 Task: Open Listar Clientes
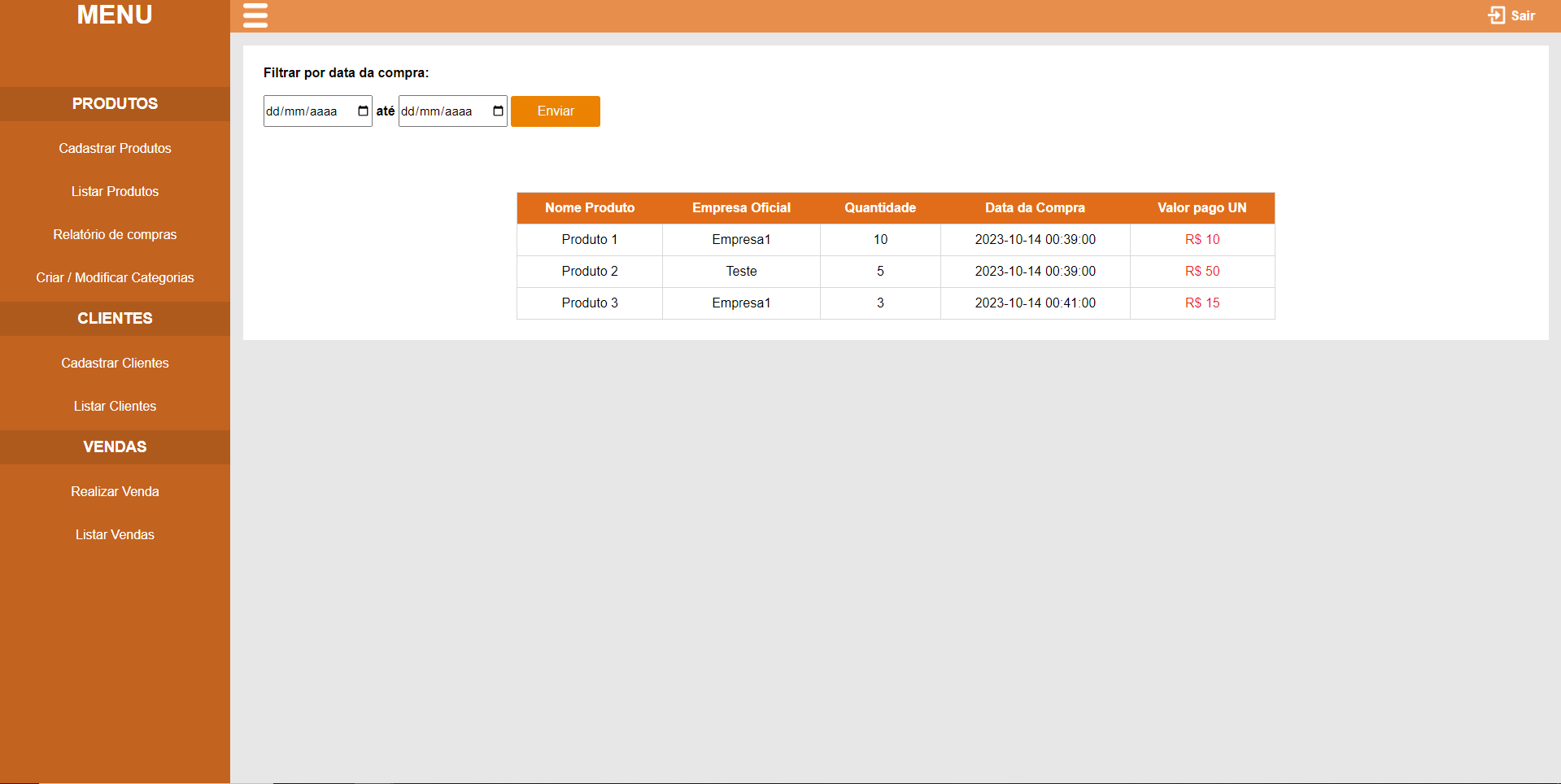[115, 406]
